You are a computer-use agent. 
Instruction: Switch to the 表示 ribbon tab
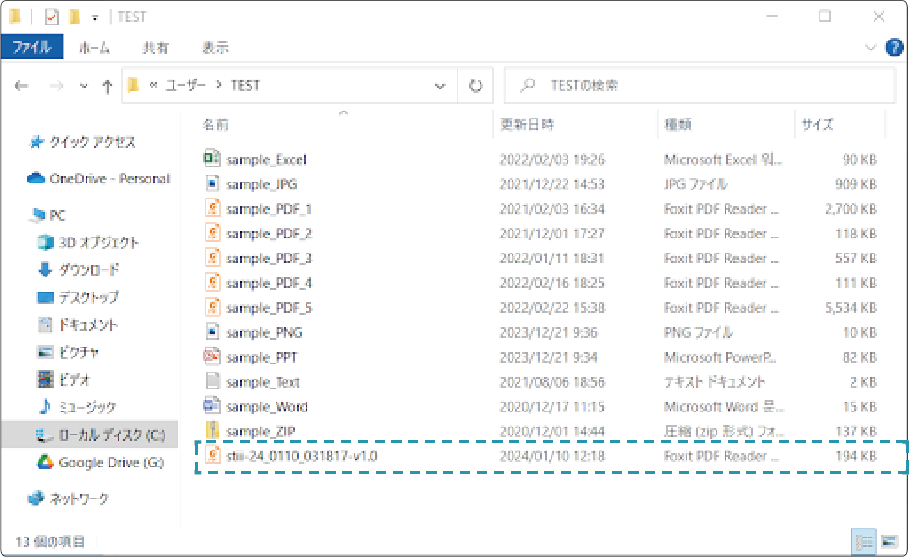coord(215,47)
